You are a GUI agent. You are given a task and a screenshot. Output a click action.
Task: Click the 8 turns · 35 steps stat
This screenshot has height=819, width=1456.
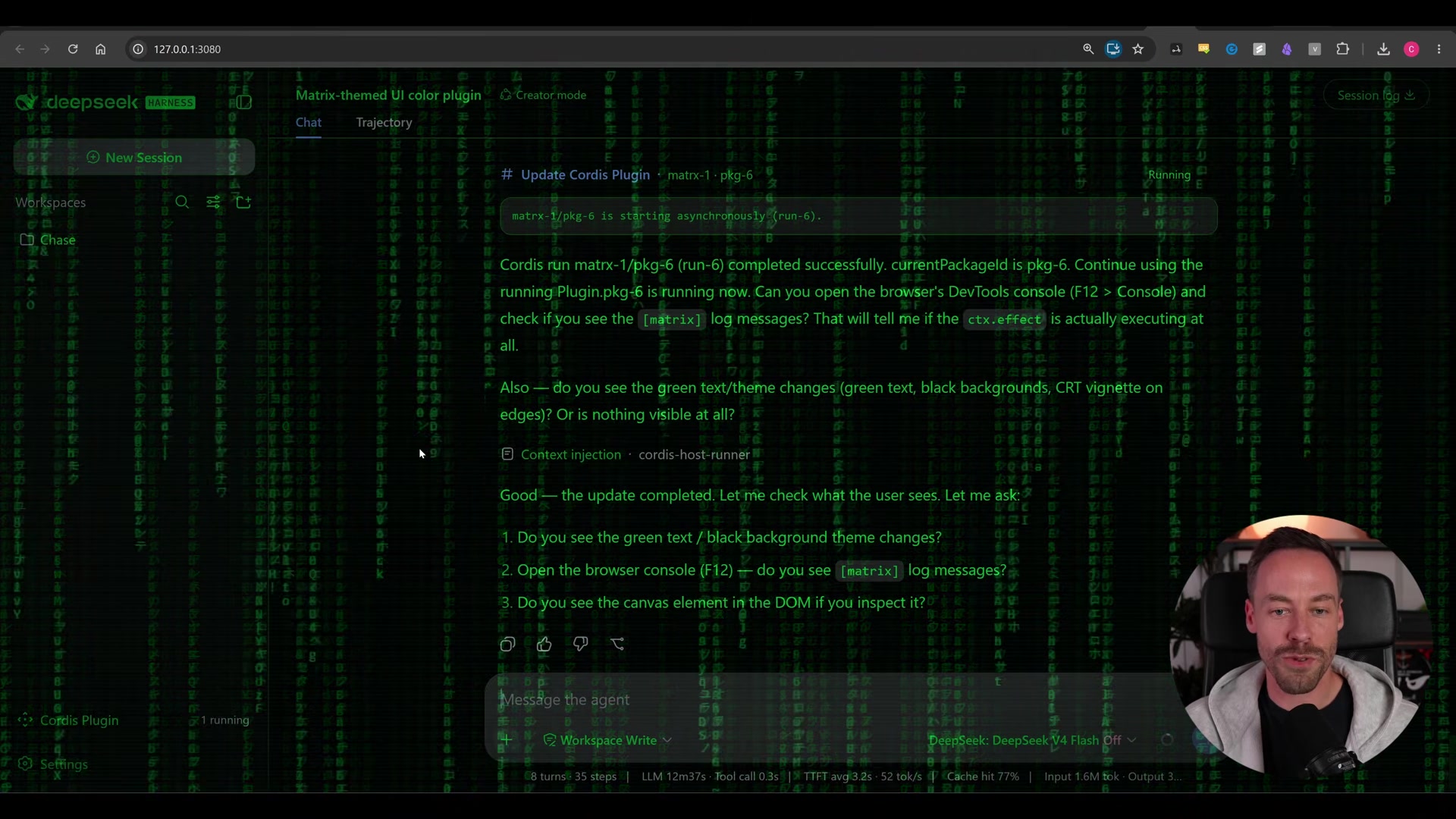click(x=573, y=777)
